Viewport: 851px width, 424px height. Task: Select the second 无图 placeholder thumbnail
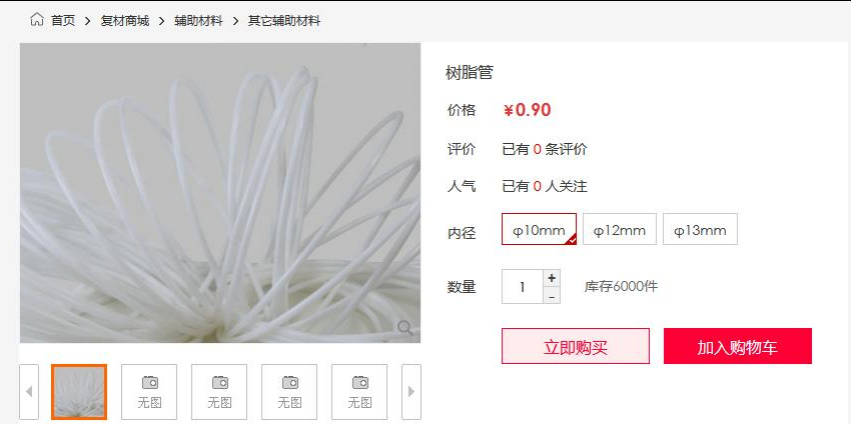[219, 391]
